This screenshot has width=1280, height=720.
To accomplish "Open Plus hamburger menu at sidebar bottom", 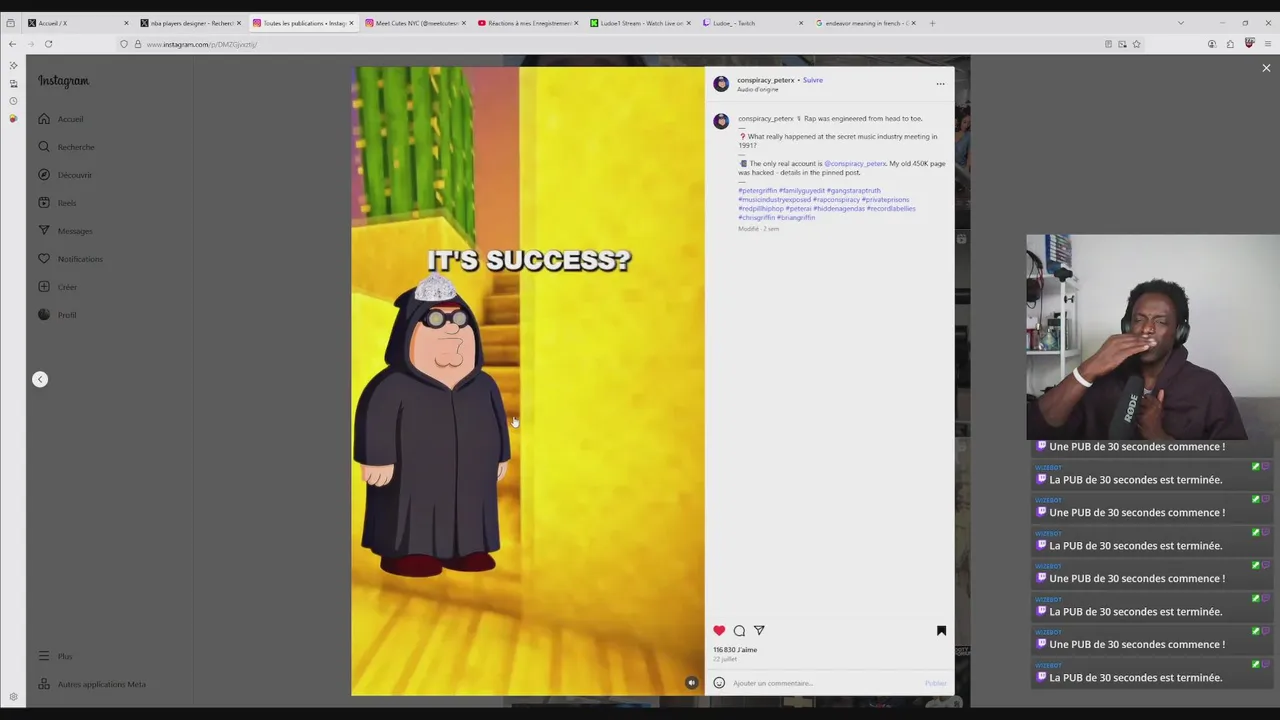I will point(44,656).
